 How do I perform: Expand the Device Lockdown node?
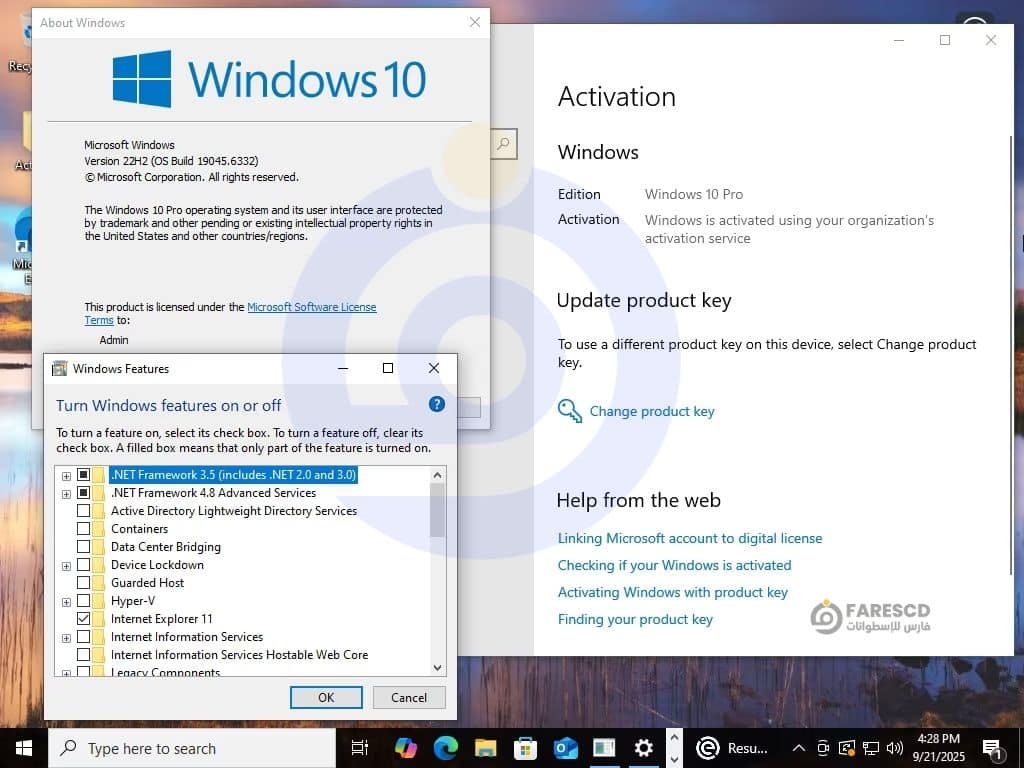(66, 565)
